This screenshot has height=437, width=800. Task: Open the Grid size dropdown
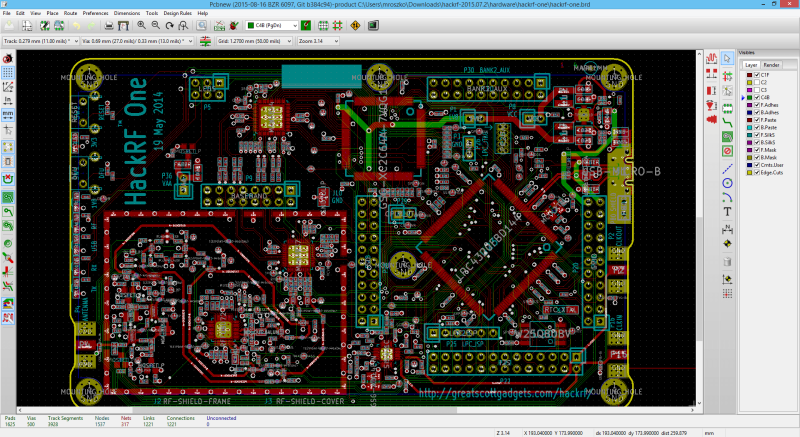(255, 41)
